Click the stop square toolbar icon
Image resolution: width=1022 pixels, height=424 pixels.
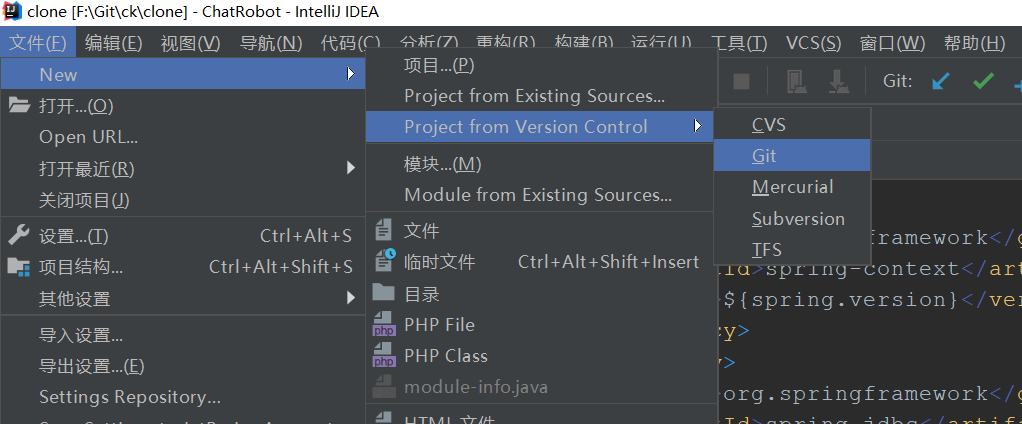(742, 81)
